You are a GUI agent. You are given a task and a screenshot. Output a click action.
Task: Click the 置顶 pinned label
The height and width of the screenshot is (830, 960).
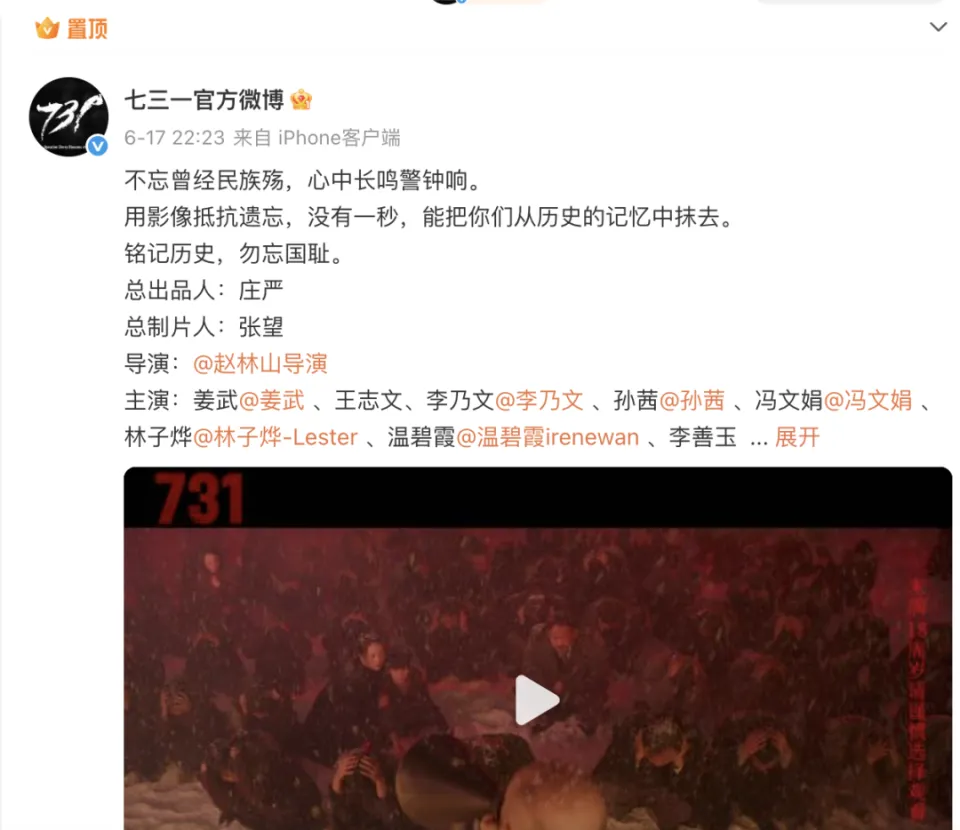tap(87, 29)
